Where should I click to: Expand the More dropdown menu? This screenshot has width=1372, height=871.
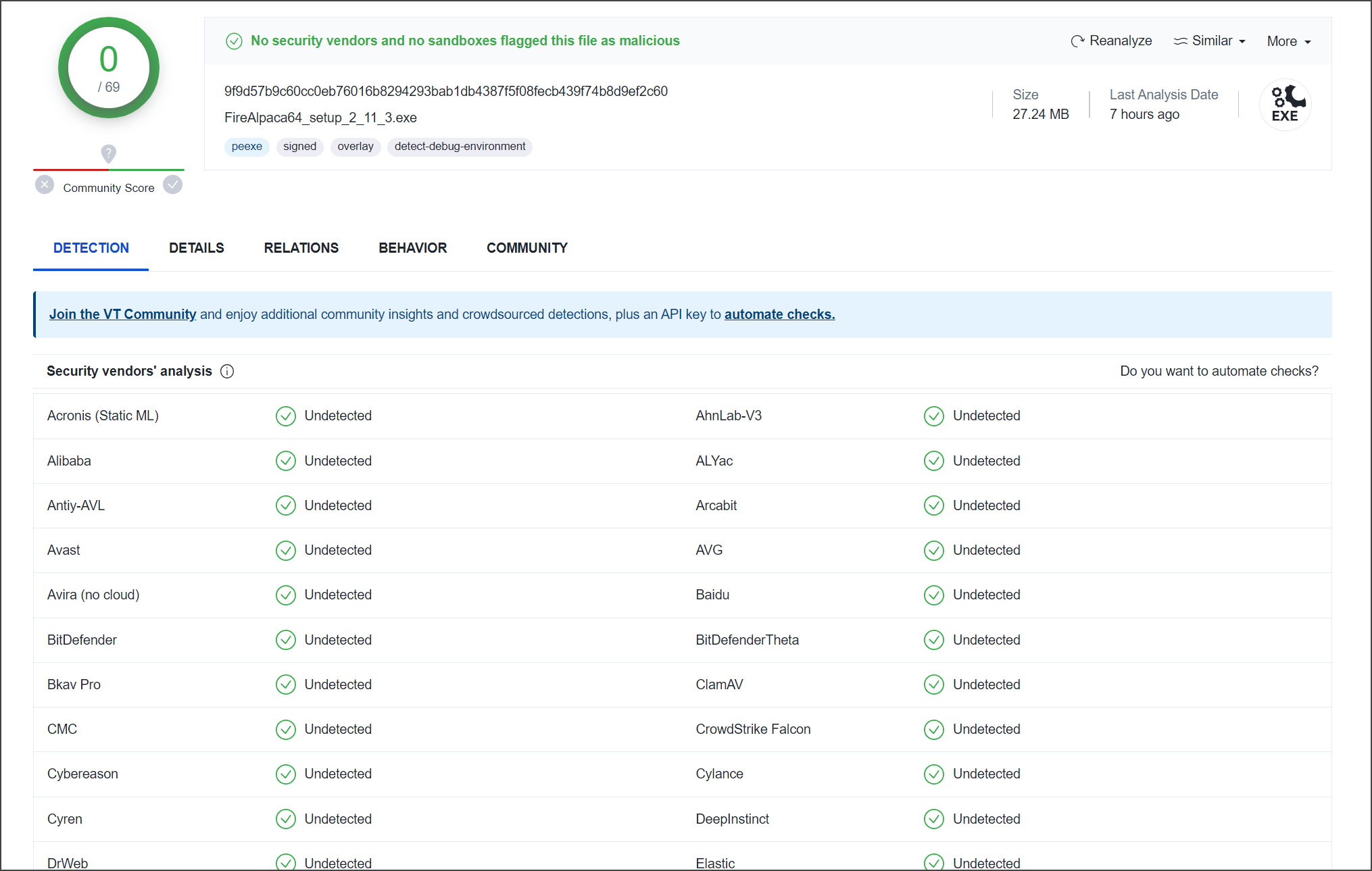[x=1289, y=41]
